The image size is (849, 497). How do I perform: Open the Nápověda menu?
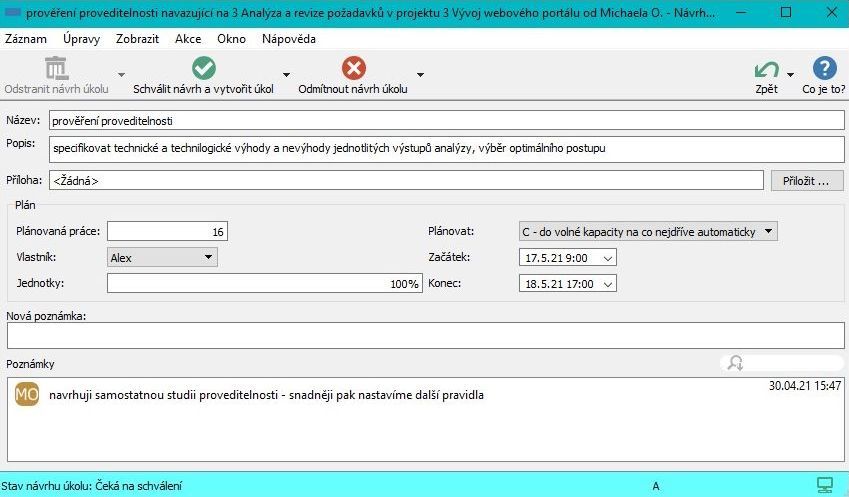pos(288,39)
